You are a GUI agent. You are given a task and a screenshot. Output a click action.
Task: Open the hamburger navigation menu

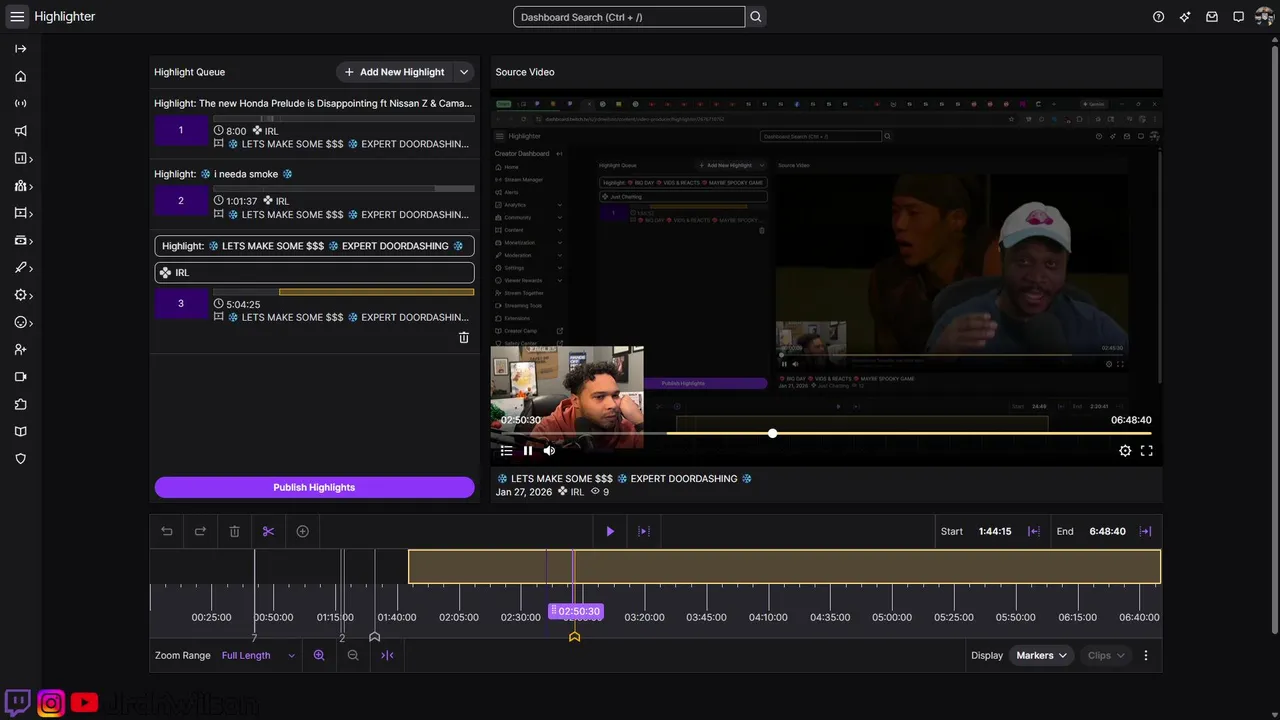[x=17, y=16]
